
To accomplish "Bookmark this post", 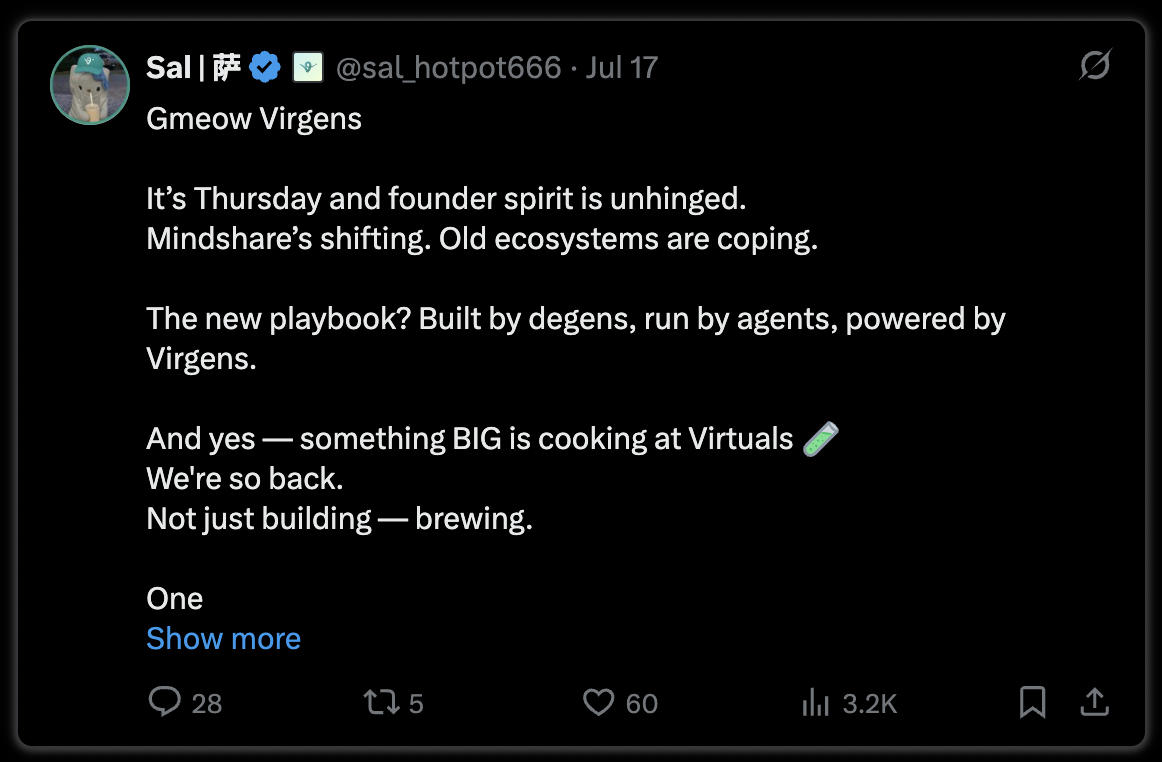I will [x=1032, y=702].
